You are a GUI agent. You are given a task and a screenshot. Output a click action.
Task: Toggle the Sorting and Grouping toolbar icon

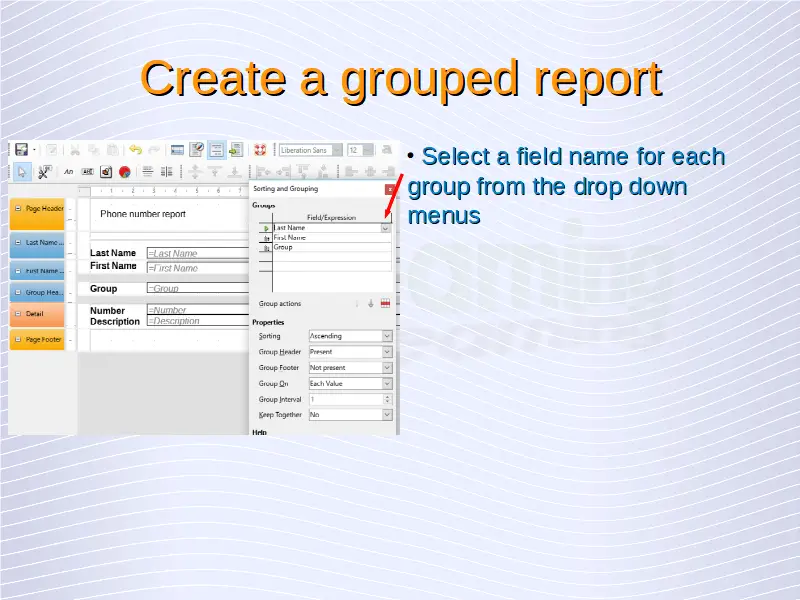click(216, 150)
